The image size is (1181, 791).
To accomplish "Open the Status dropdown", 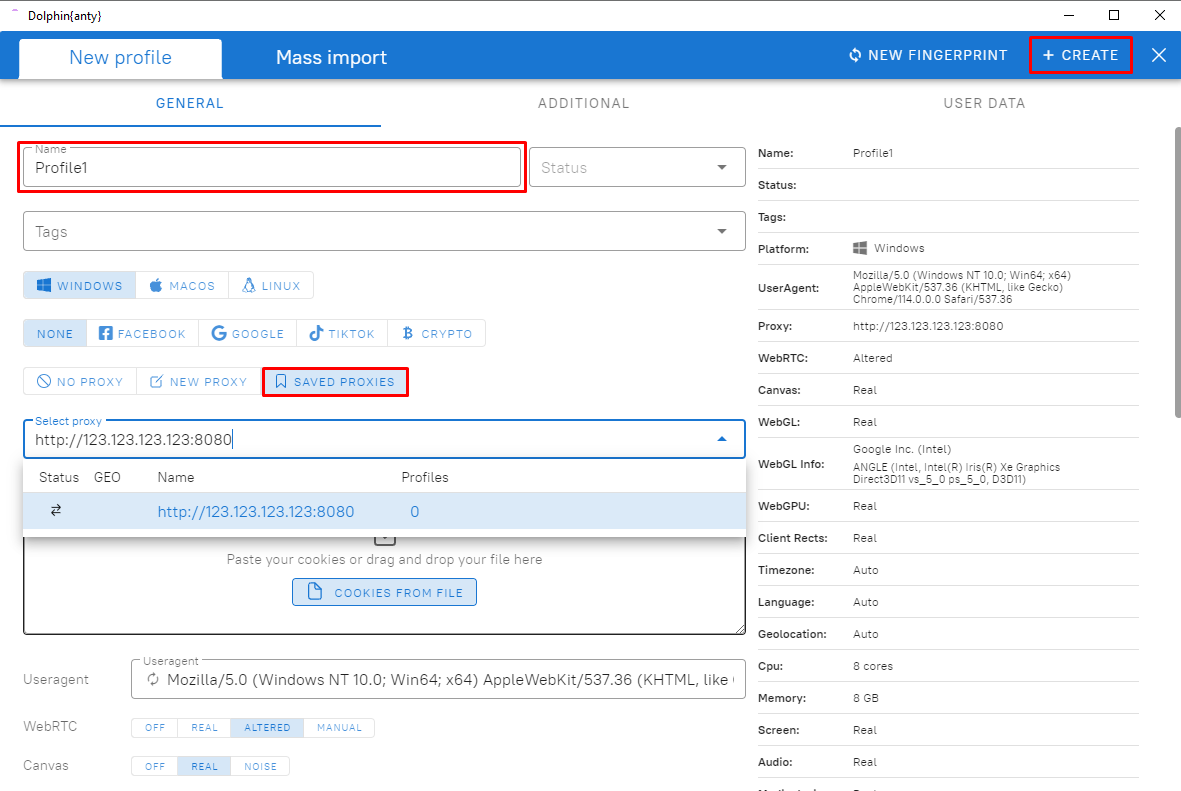I will tap(637, 167).
